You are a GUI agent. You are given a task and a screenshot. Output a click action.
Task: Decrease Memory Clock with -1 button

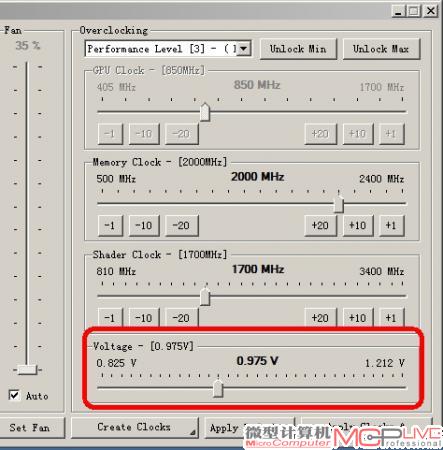[110, 226]
